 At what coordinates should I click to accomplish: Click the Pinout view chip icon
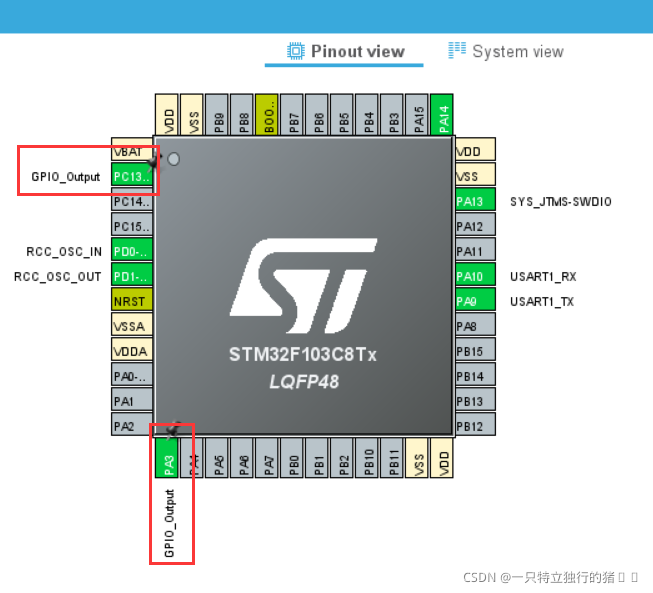[x=296, y=51]
